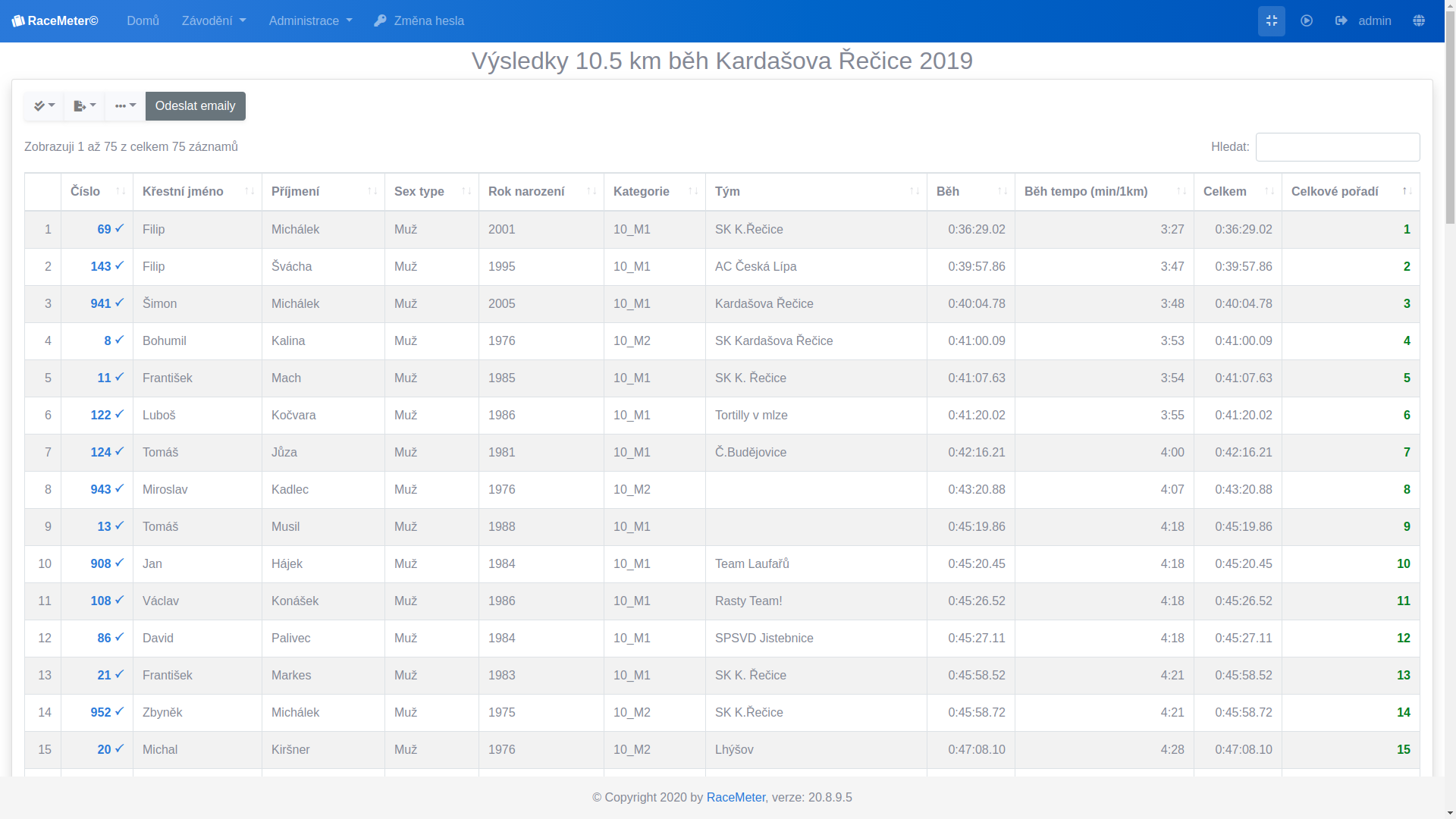Open bib number 86 entry
The width and height of the screenshot is (1456, 819).
pos(111,638)
